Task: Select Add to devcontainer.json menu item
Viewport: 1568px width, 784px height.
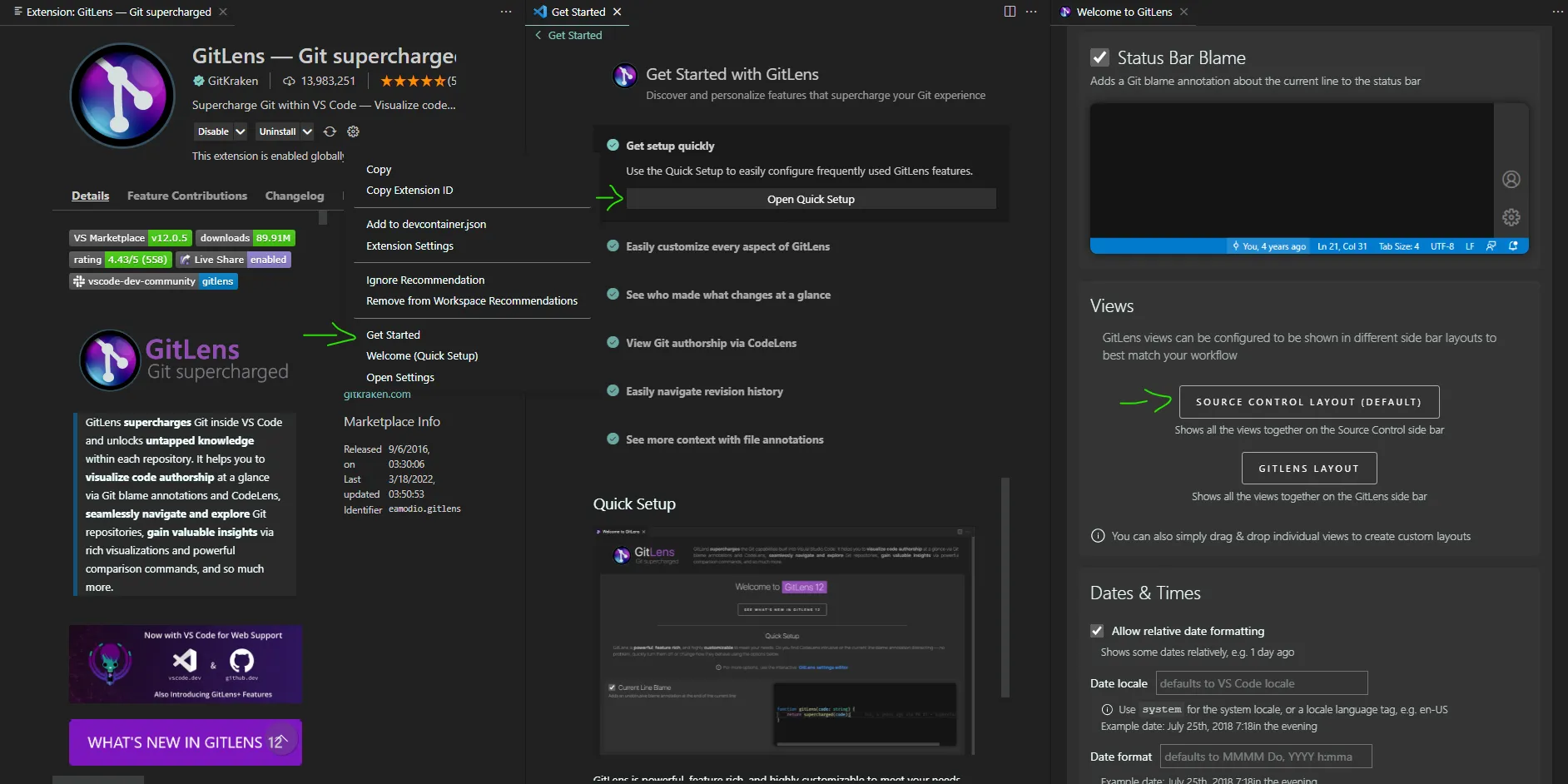Action: pyautogui.click(x=473, y=225)
